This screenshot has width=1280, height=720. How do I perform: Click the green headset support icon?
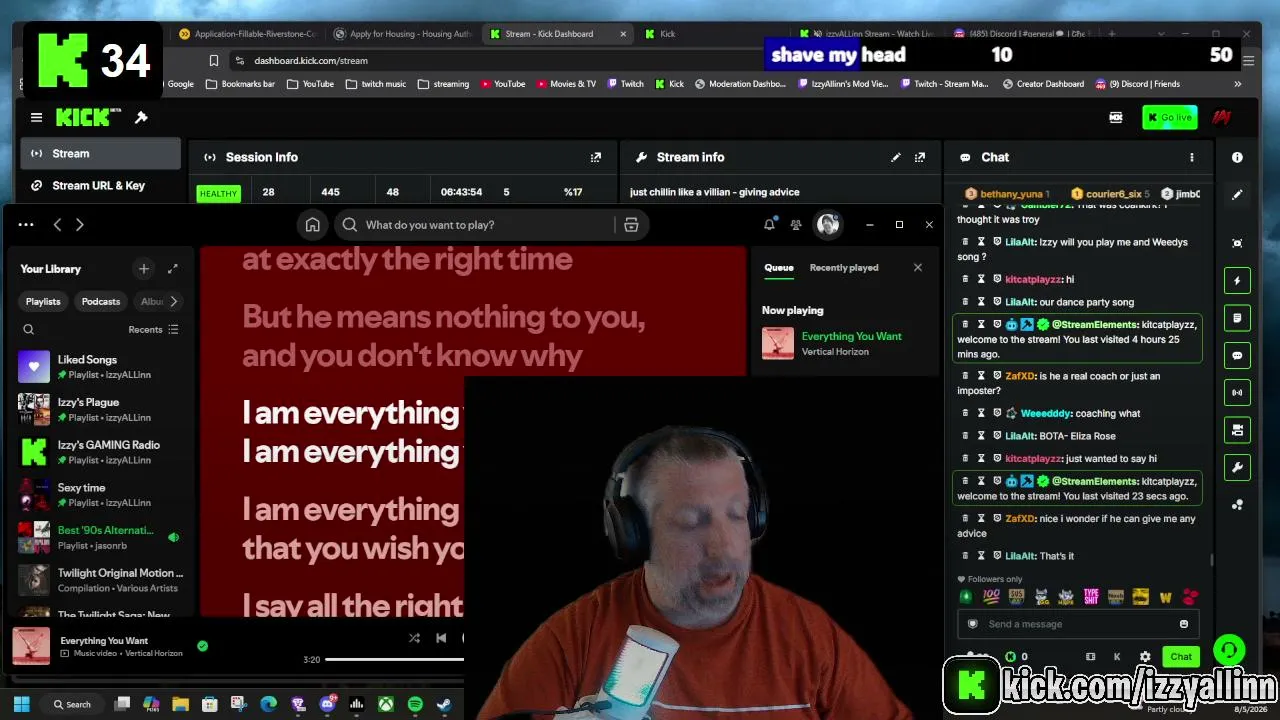click(1229, 651)
